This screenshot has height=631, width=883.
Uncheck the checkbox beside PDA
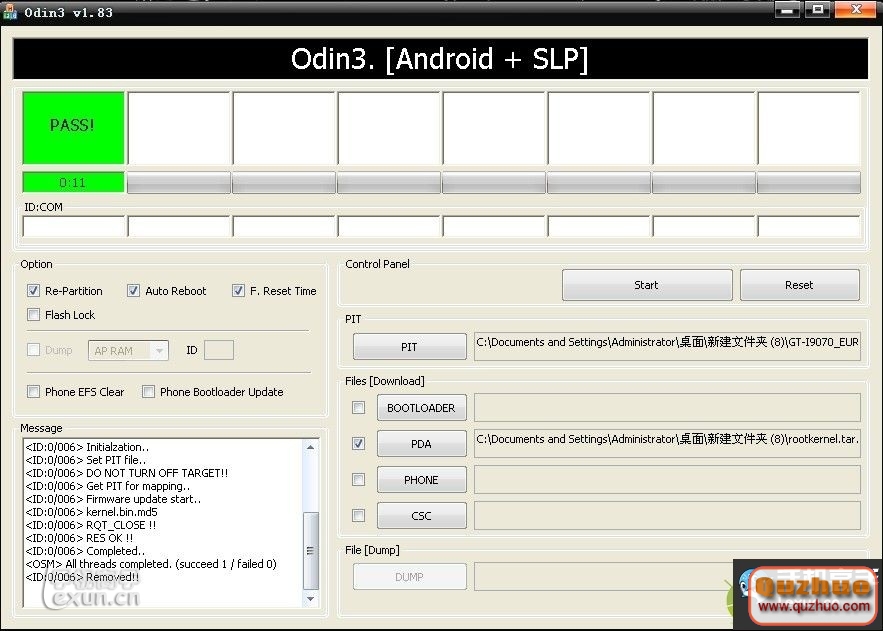(358, 443)
